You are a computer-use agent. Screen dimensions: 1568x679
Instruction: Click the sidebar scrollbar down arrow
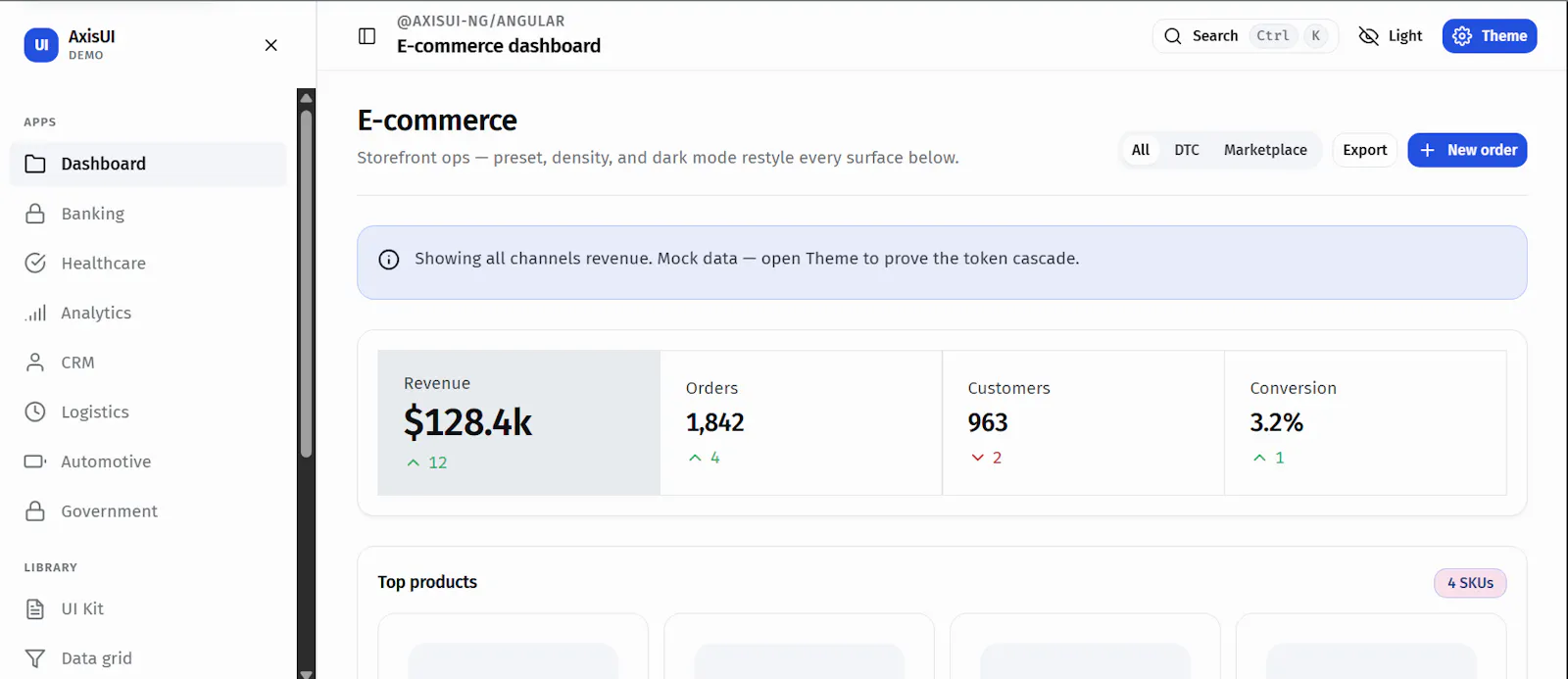click(307, 673)
